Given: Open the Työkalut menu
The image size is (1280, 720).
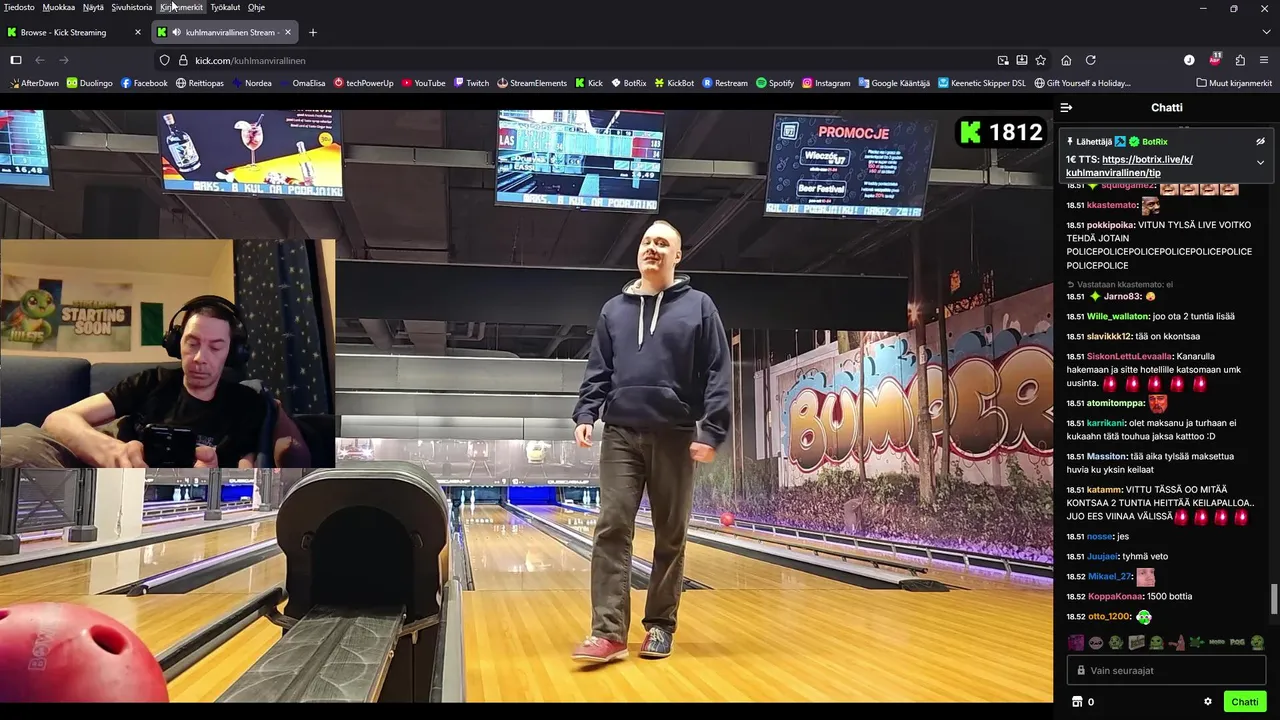Looking at the screenshot, I should [225, 7].
